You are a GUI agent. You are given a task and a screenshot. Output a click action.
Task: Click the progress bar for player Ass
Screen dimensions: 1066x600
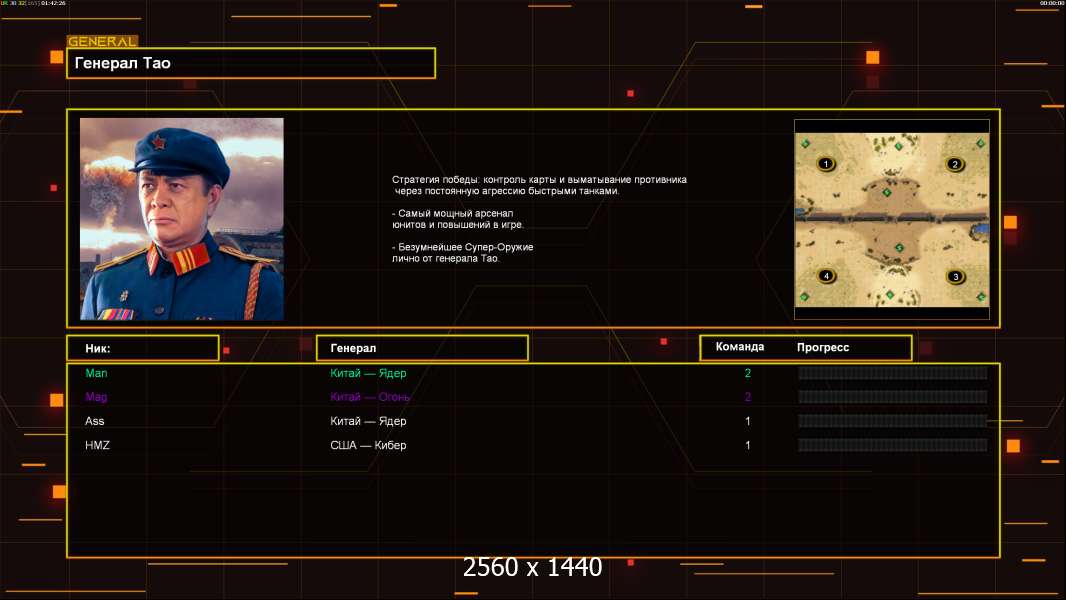[x=893, y=421]
